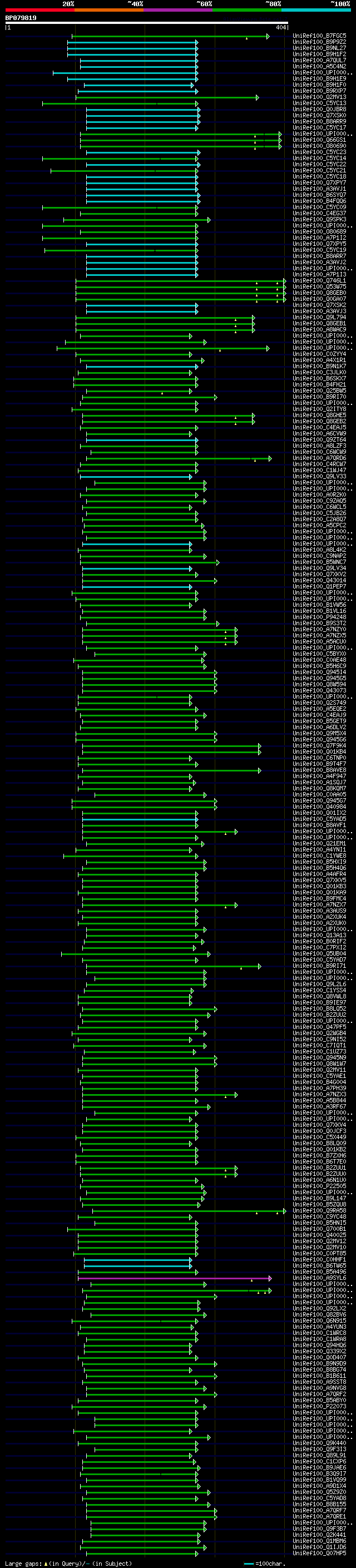Pick the UniRef100_Q92LX2 hit label
356x1568 pixels.
tap(319, 1308)
